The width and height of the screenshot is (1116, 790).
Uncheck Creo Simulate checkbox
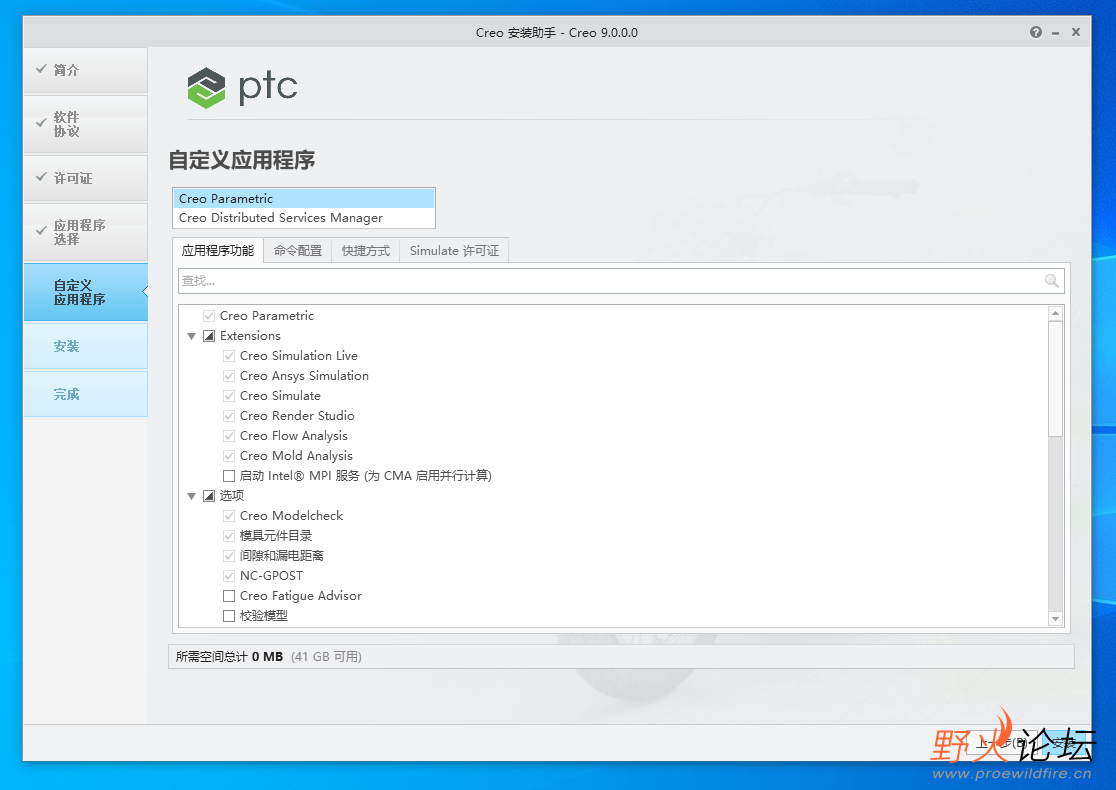point(229,395)
